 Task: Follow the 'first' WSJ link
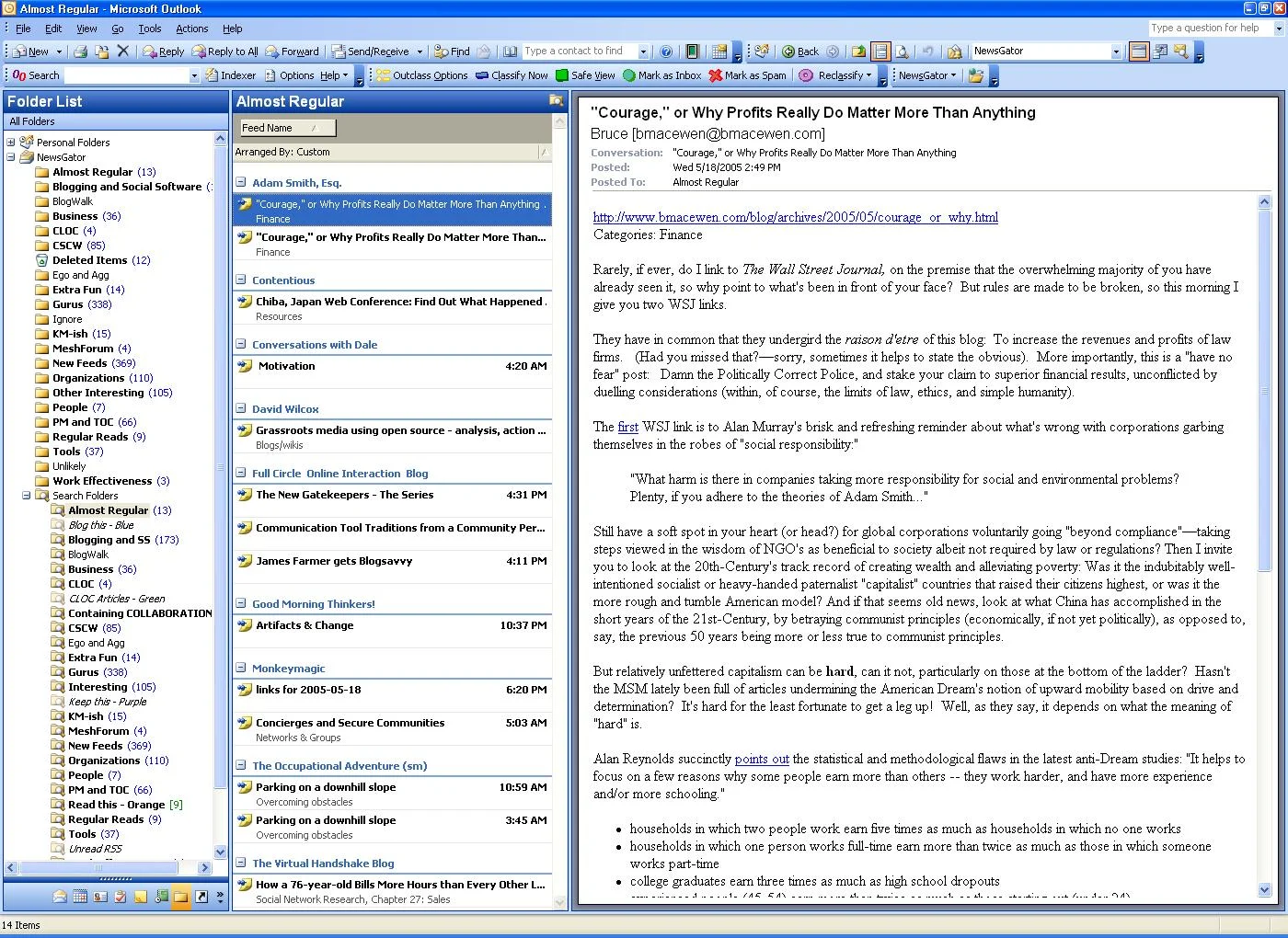628,428
